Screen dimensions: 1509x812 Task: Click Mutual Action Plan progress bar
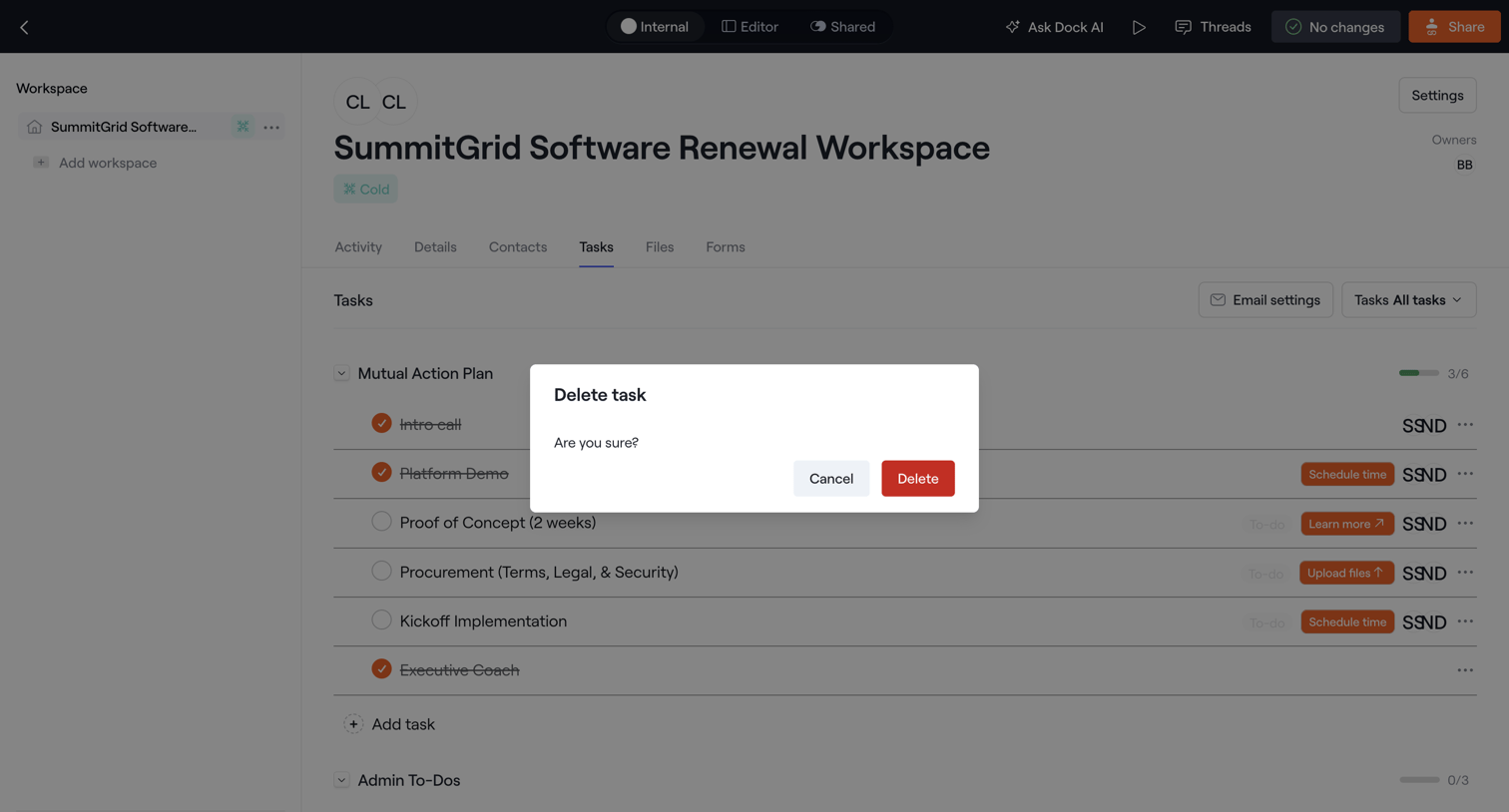(x=1419, y=373)
